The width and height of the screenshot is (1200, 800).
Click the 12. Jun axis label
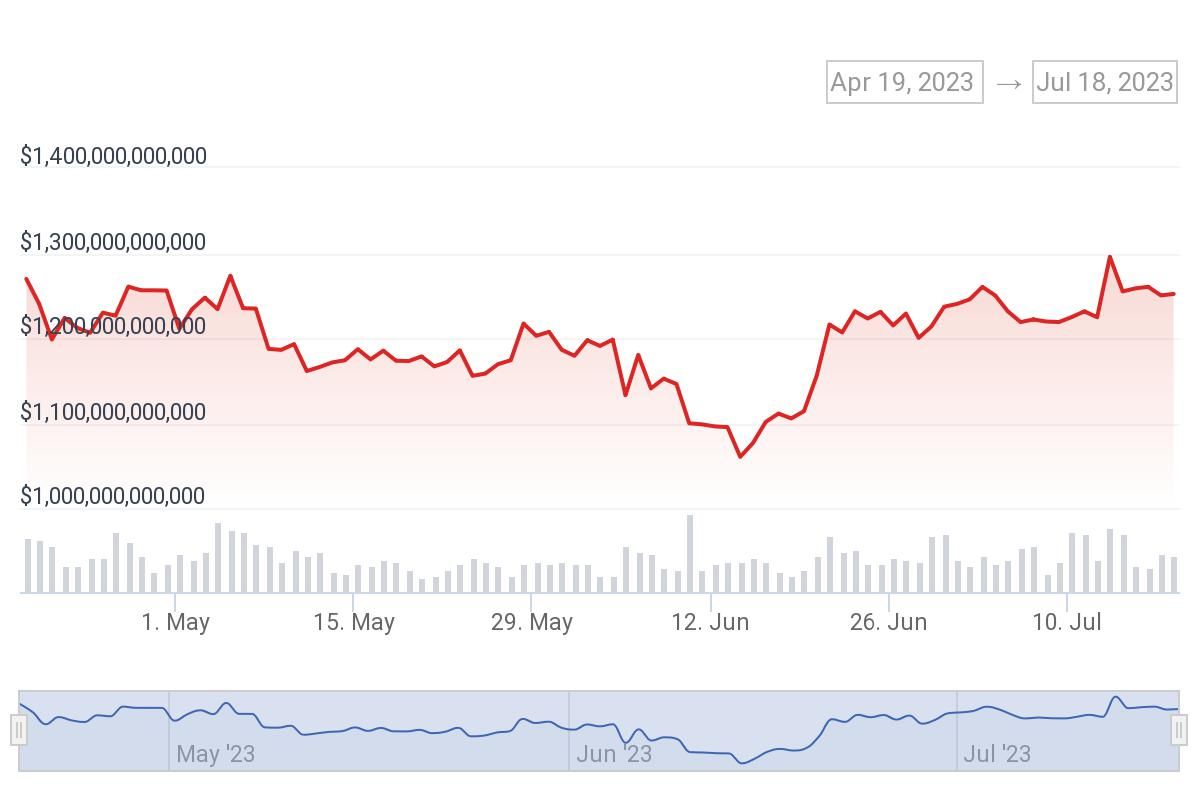tap(714, 621)
